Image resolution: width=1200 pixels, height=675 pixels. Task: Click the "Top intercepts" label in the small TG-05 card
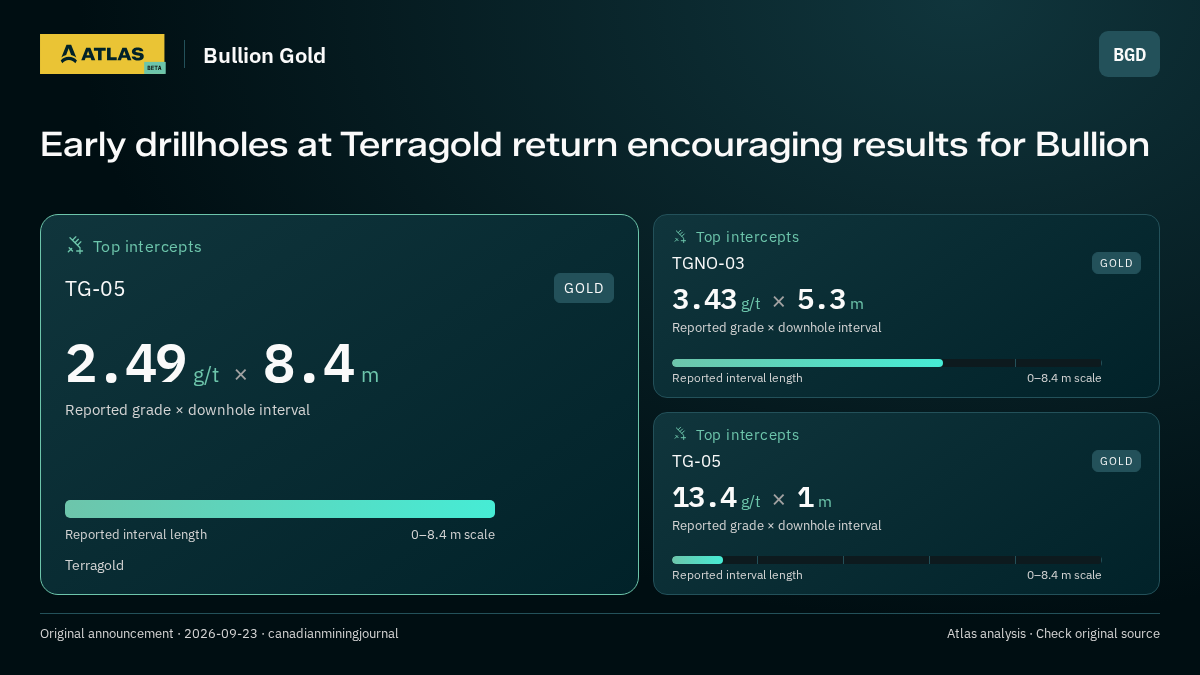coord(747,435)
